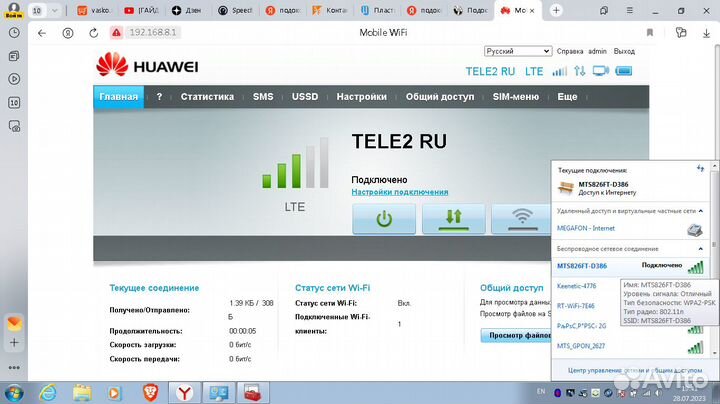Open the Настройки menu item
The height and width of the screenshot is (404, 720).
click(361, 97)
